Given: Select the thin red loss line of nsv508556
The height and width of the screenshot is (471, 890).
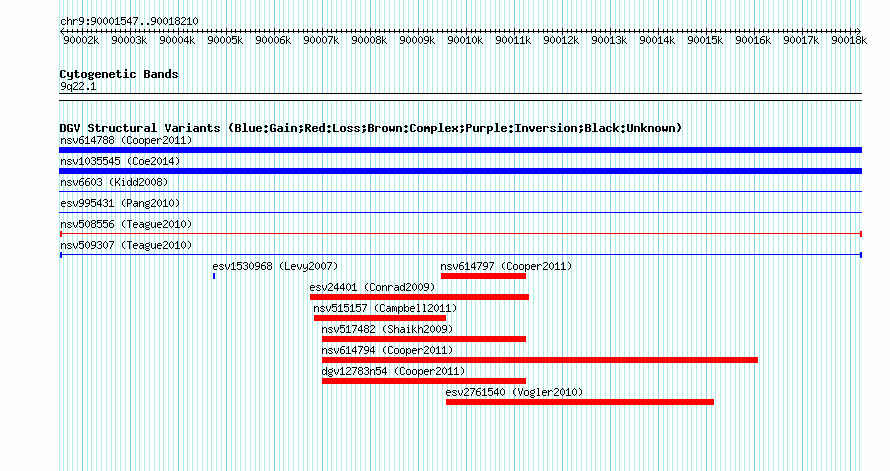Looking at the screenshot, I should click(x=460, y=234).
